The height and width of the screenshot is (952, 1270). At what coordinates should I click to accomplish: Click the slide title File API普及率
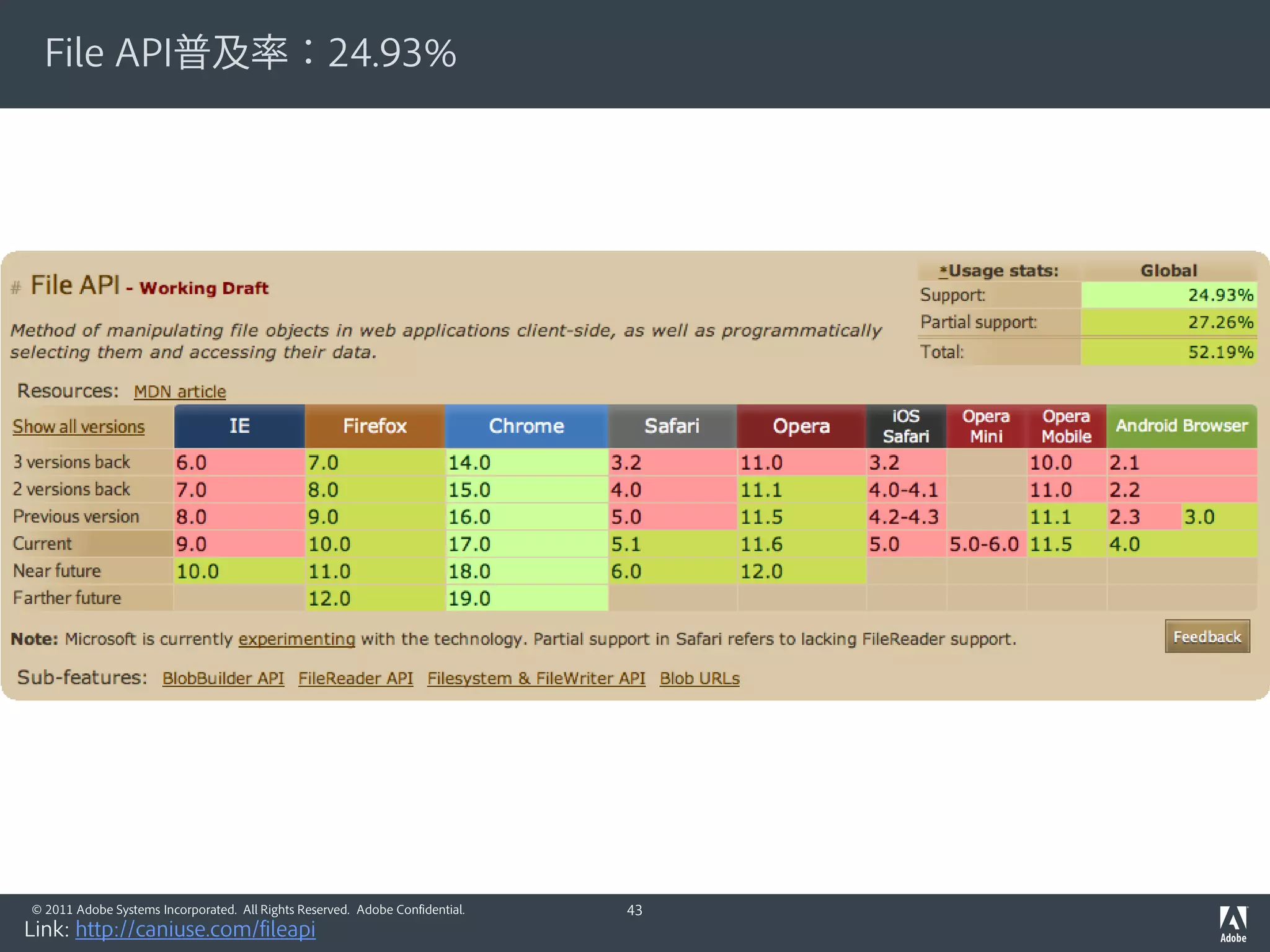pos(250,52)
